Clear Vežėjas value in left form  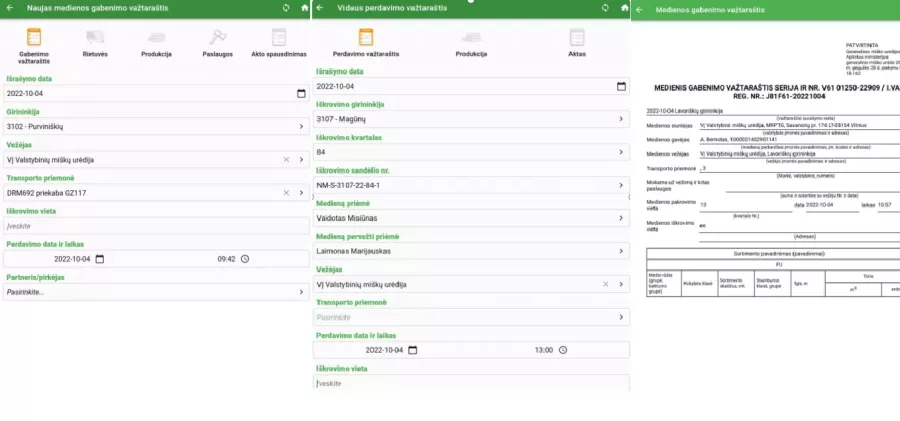[x=286, y=159]
